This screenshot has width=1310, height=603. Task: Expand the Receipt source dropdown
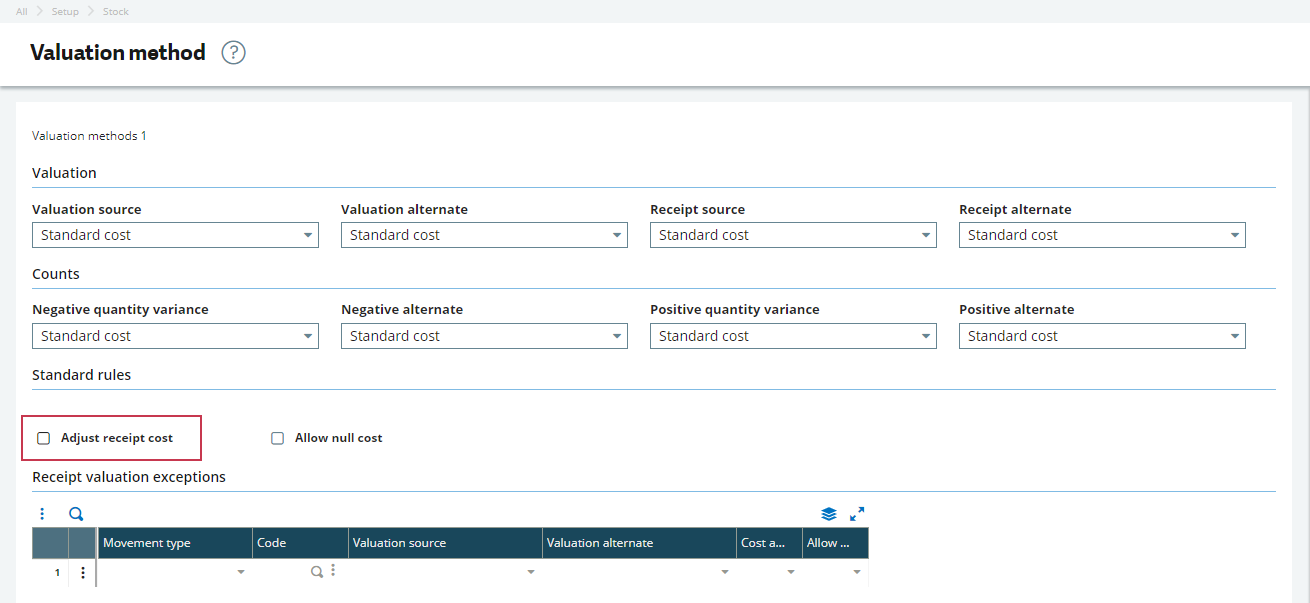(x=793, y=235)
